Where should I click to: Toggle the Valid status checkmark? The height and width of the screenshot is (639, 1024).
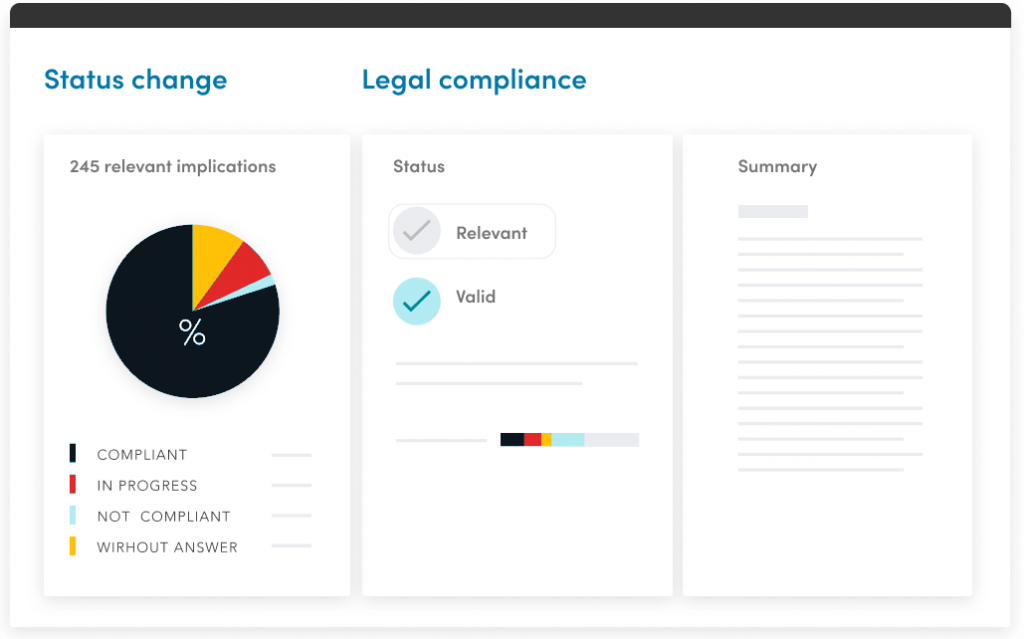(417, 300)
